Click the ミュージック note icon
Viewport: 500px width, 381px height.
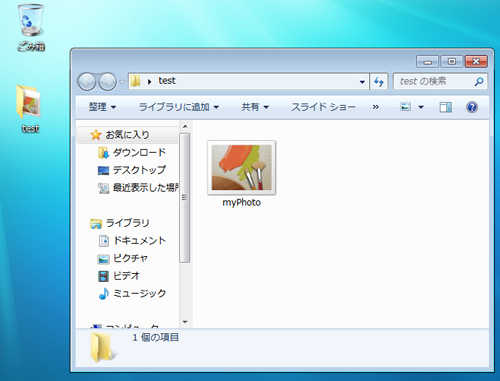pyautogui.click(x=104, y=294)
